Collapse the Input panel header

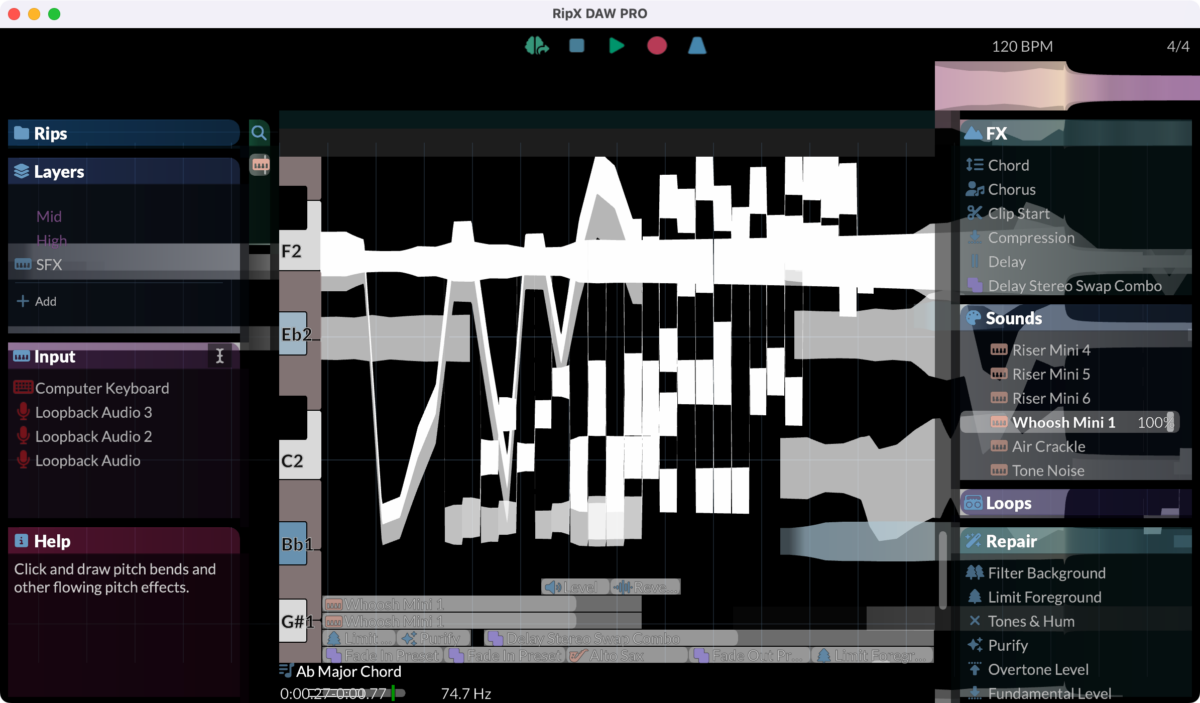coord(124,357)
